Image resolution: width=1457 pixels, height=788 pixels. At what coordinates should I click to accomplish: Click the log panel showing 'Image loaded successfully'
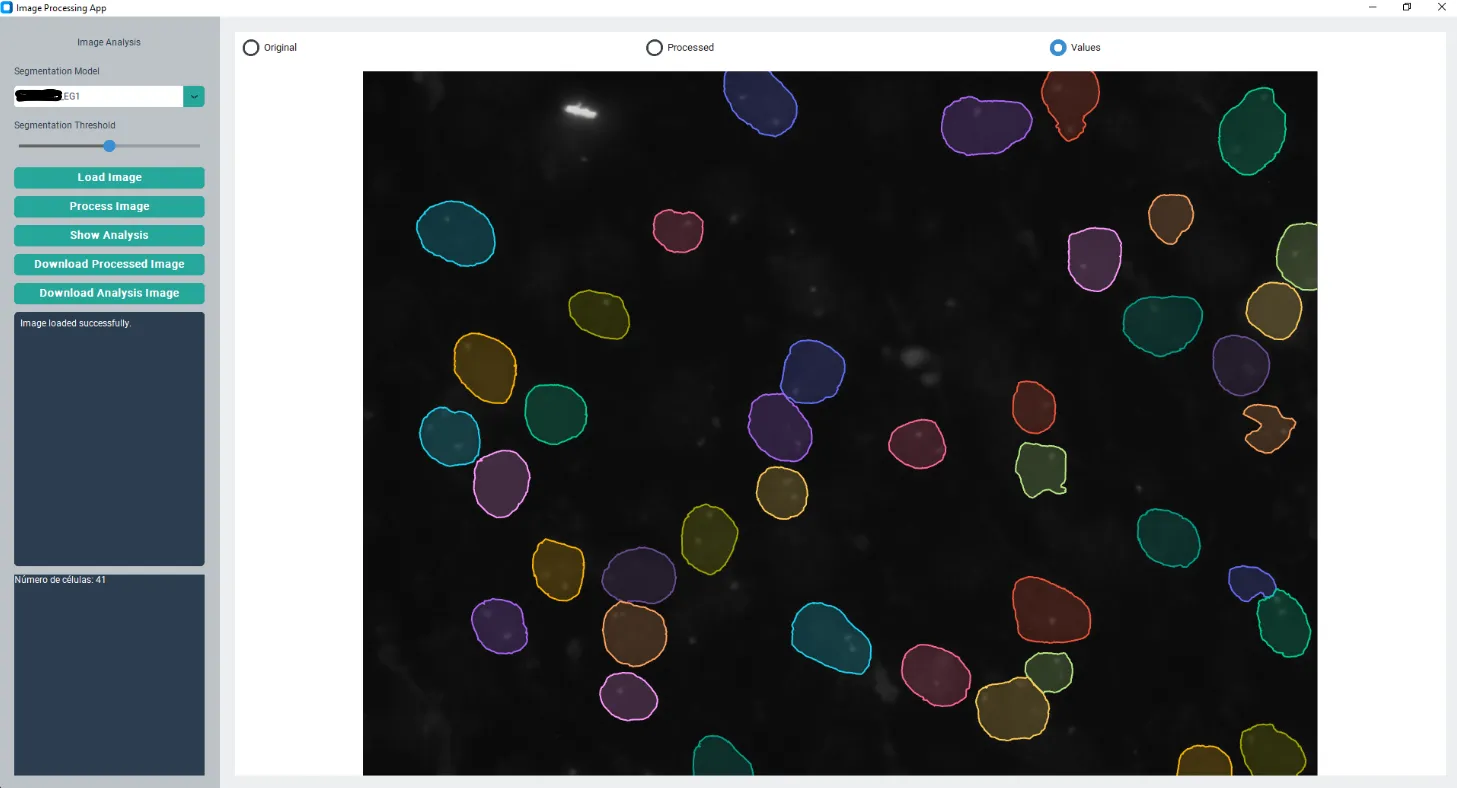pyautogui.click(x=109, y=438)
